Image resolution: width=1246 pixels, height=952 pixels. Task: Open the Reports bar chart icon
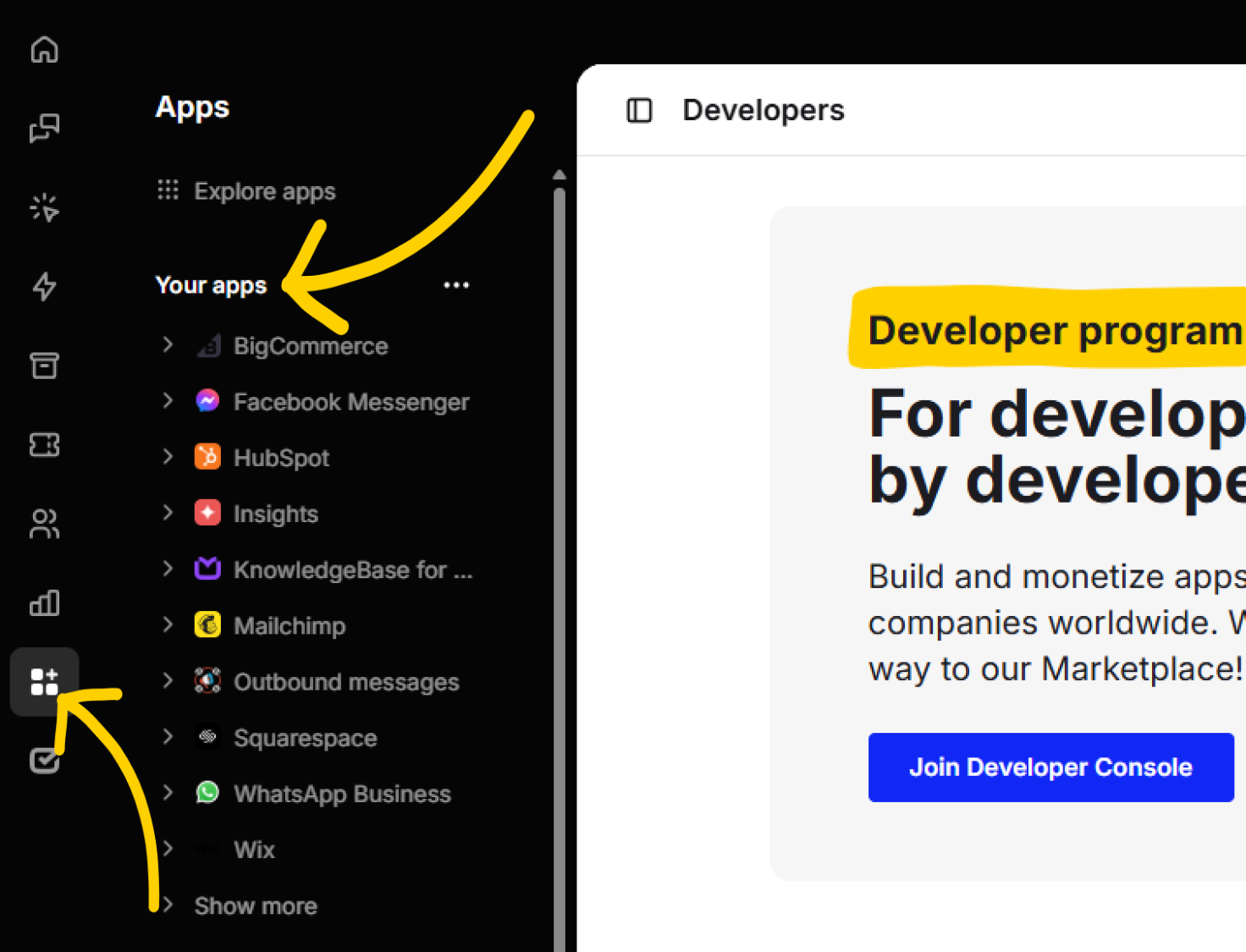click(45, 603)
